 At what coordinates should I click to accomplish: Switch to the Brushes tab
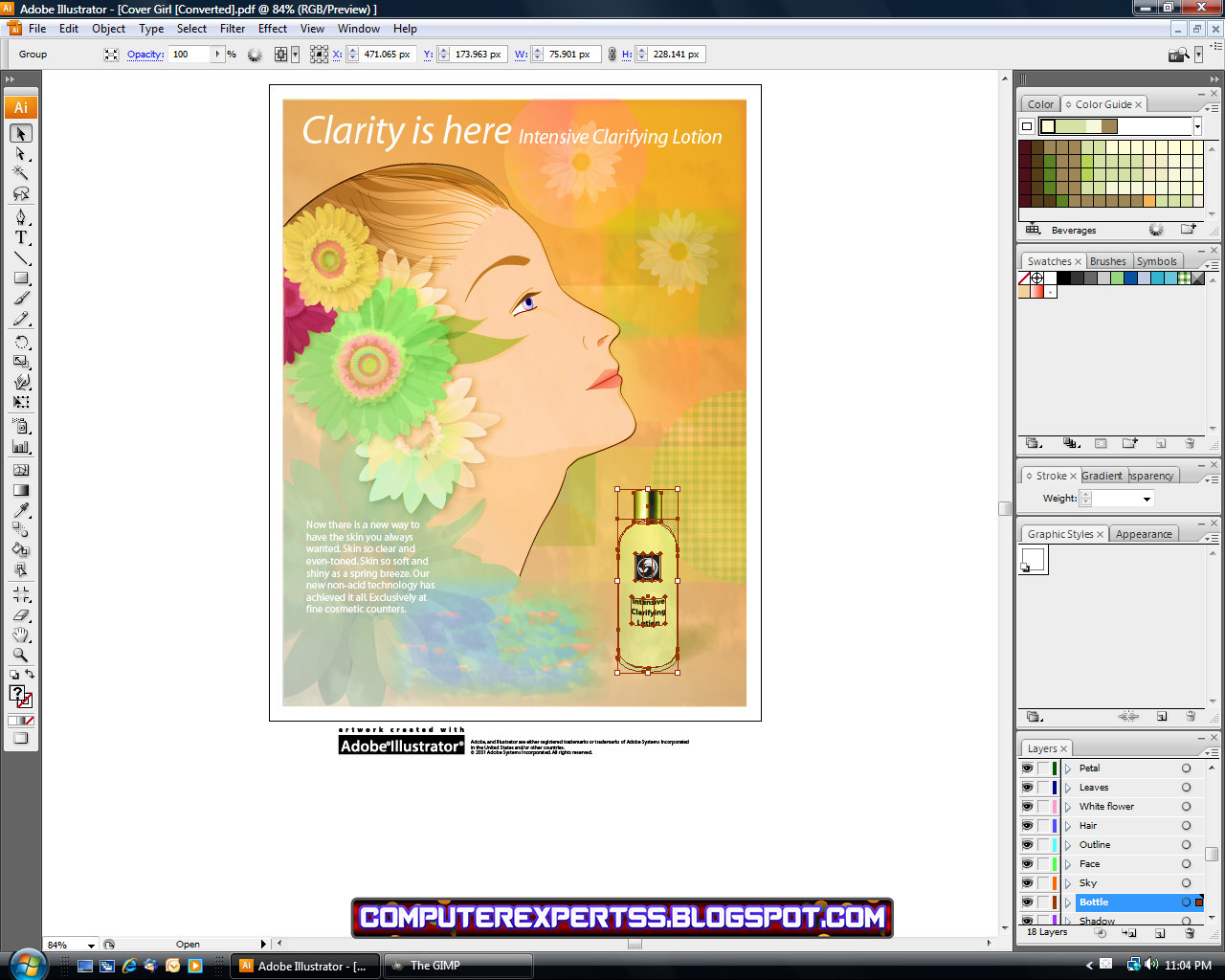click(1108, 261)
